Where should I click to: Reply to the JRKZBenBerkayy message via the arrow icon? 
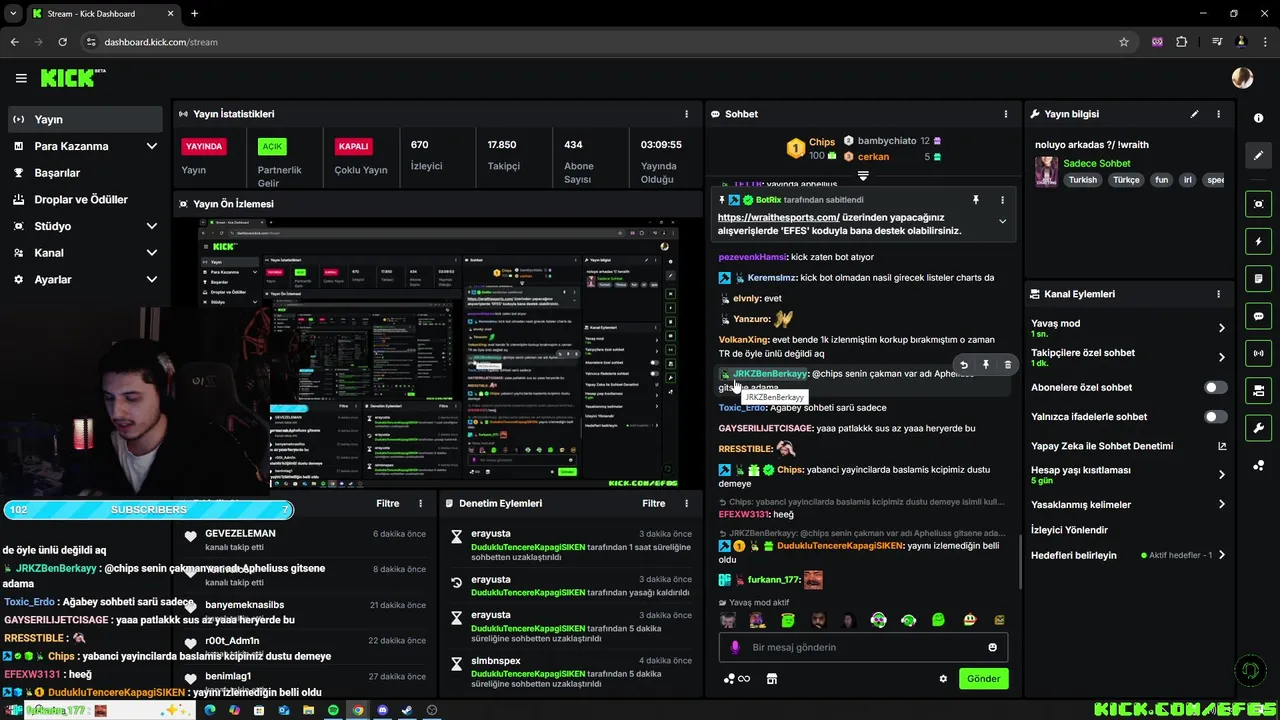pos(963,365)
